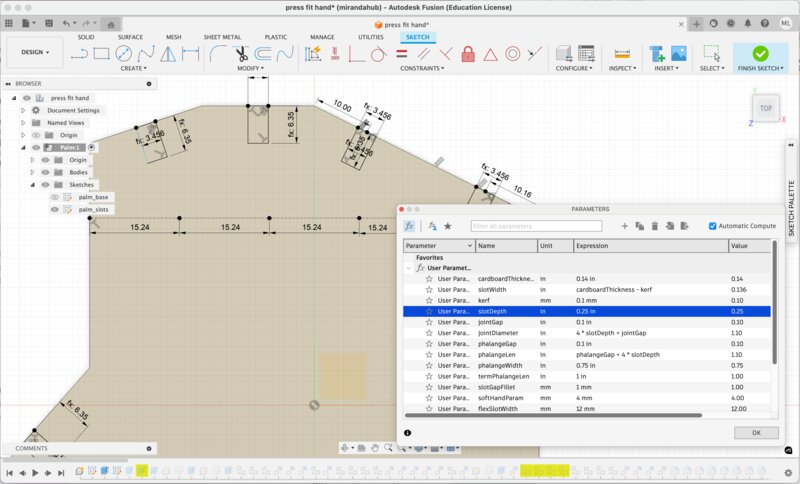This screenshot has height=484, width=800.
Task: Click the add parameter plus icon
Action: point(625,226)
